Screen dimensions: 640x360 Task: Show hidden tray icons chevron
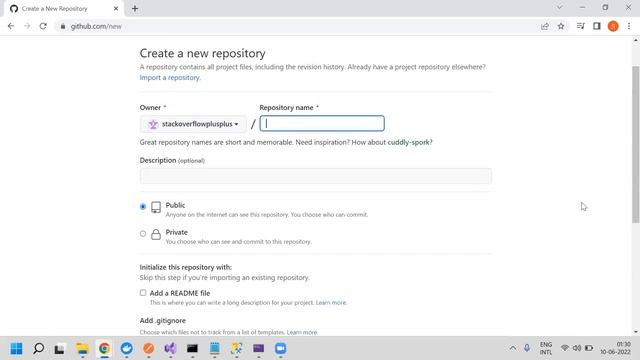point(513,348)
